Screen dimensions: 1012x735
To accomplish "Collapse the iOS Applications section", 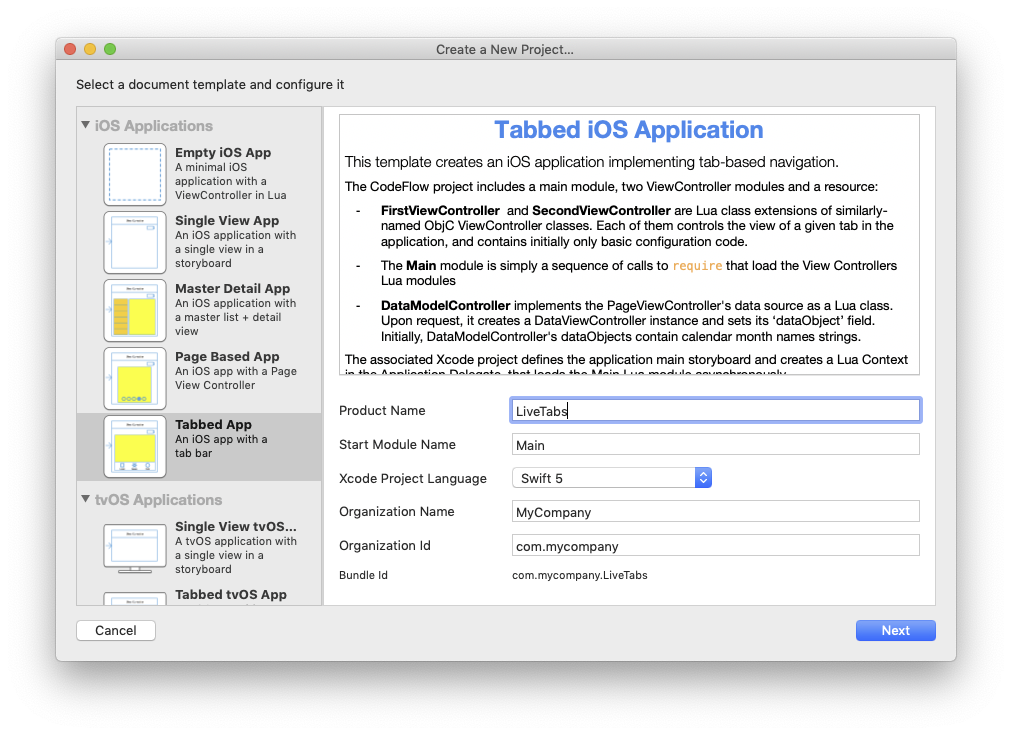I will click(85, 125).
